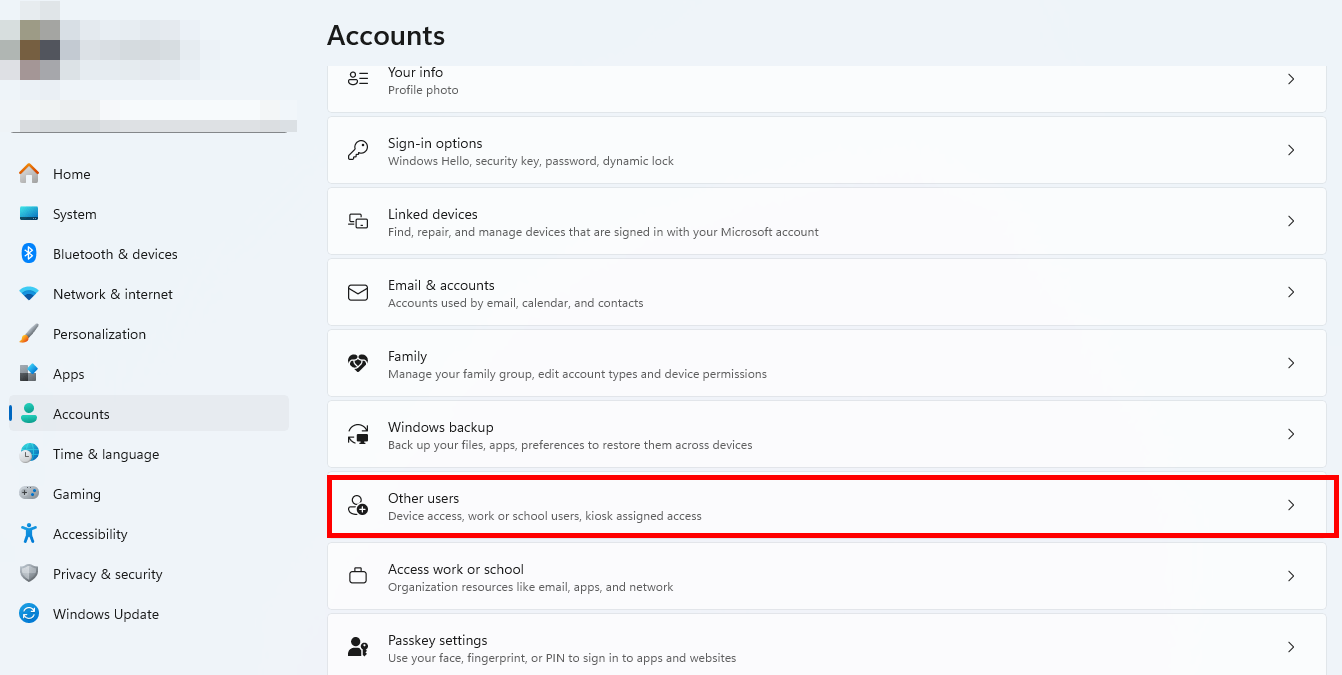Open the Email & accounts title
1342x675 pixels.
click(x=441, y=285)
